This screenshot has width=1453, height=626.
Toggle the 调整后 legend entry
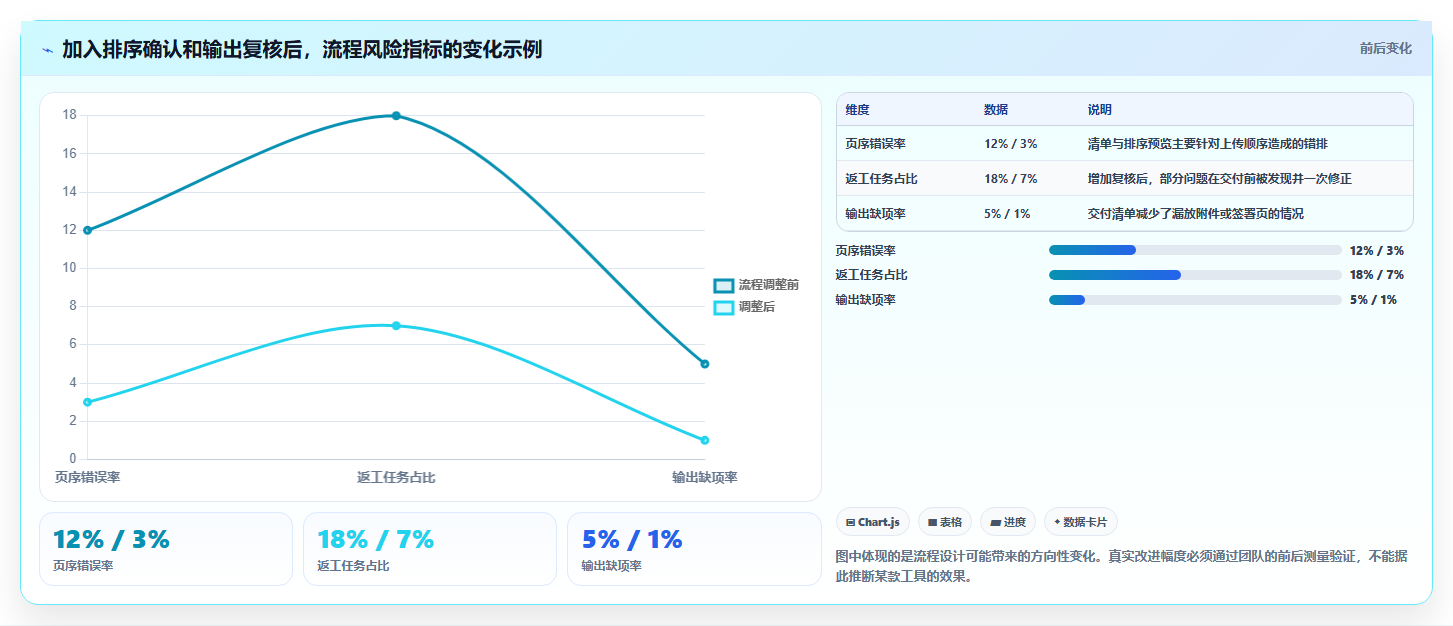pyautogui.click(x=744, y=307)
